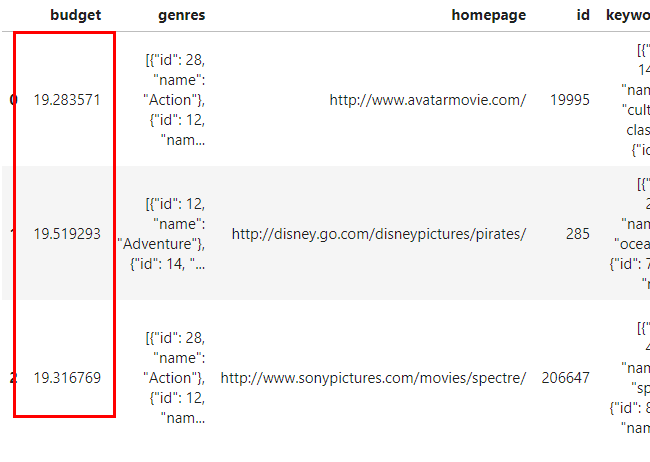Click the Sony Pictures spectre URL
Image resolution: width=650 pixels, height=462 pixels.
point(373,377)
